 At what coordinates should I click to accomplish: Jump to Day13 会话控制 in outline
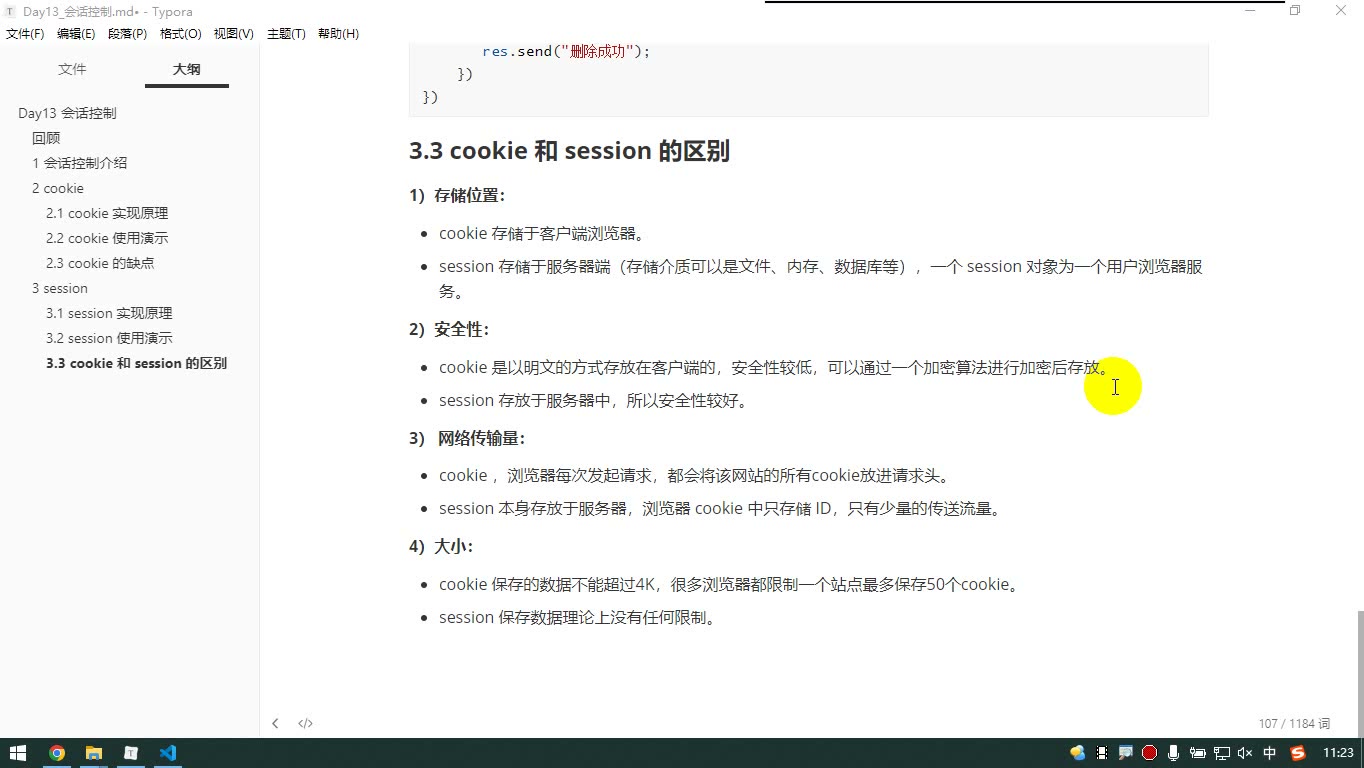point(67,113)
